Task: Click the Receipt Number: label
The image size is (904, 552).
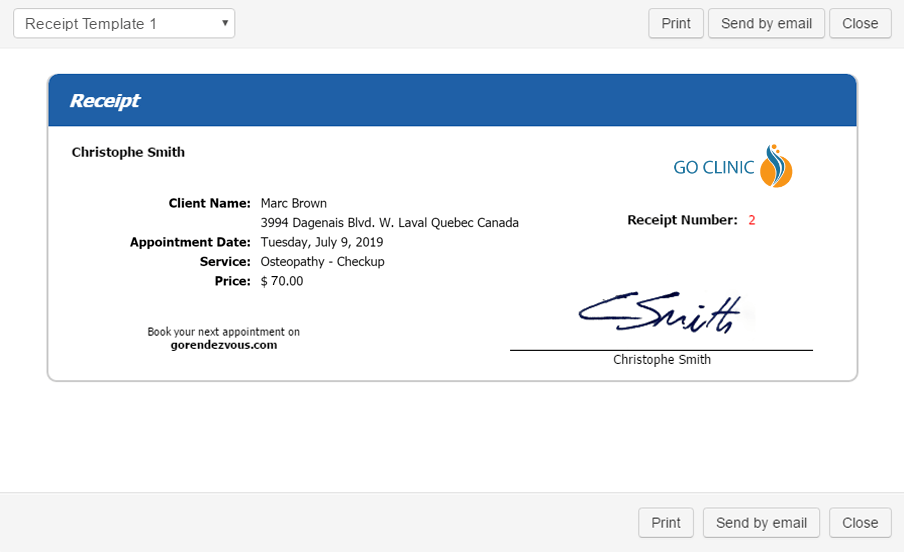Action: [683, 220]
